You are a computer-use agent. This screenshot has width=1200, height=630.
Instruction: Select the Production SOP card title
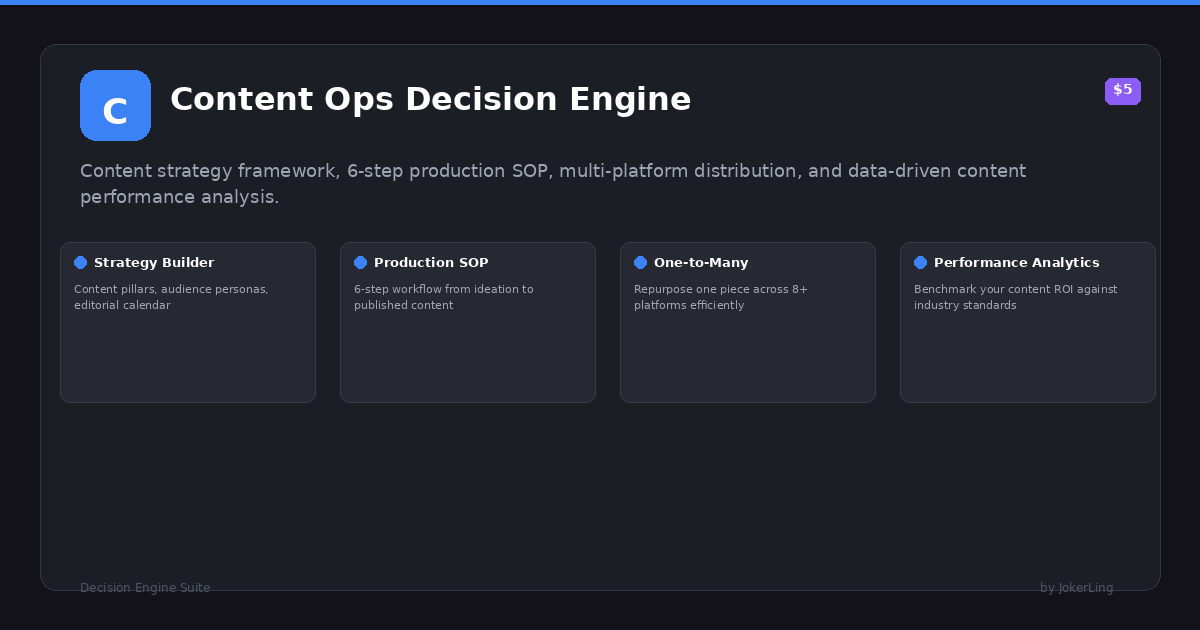(x=431, y=263)
